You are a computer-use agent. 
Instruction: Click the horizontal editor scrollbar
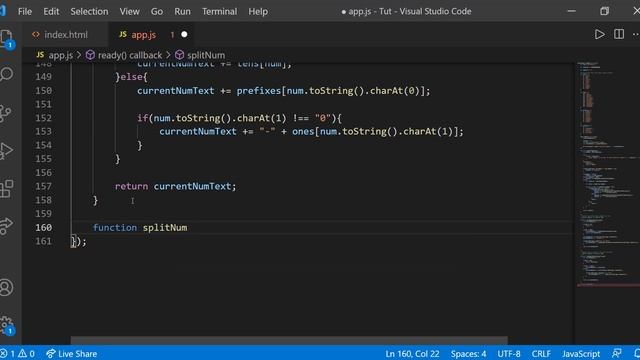[289, 340]
